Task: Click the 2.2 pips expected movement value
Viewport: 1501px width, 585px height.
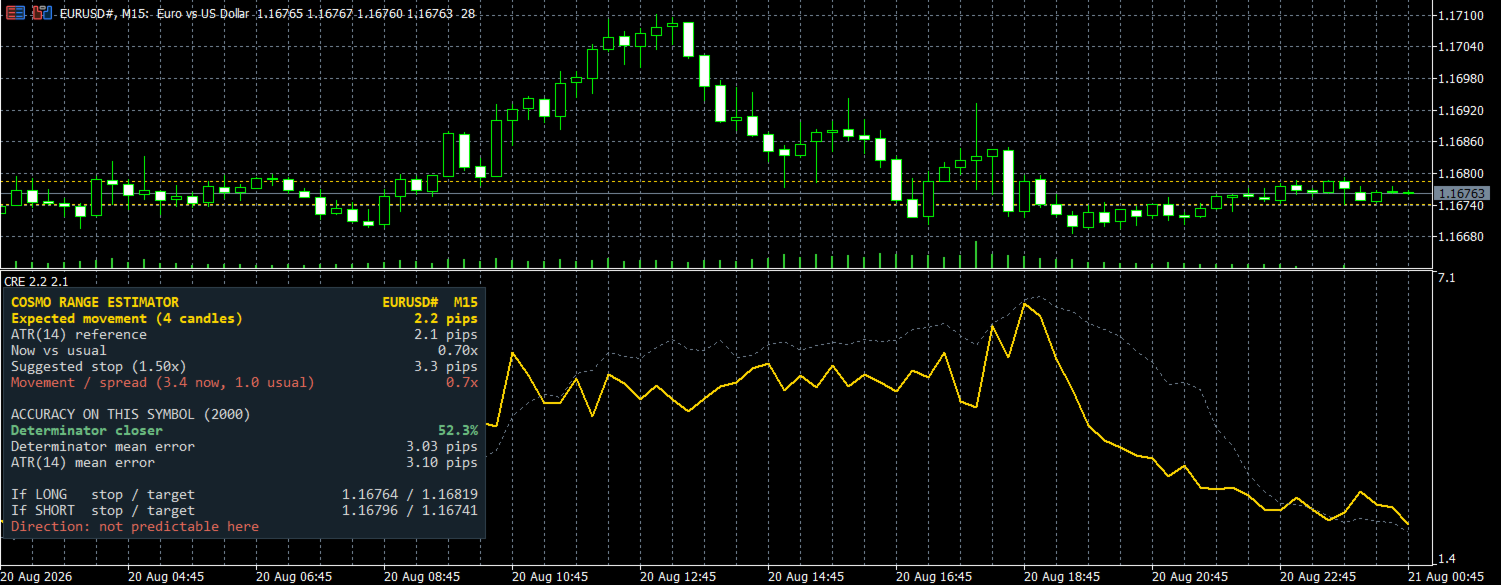Action: pyautogui.click(x=446, y=318)
